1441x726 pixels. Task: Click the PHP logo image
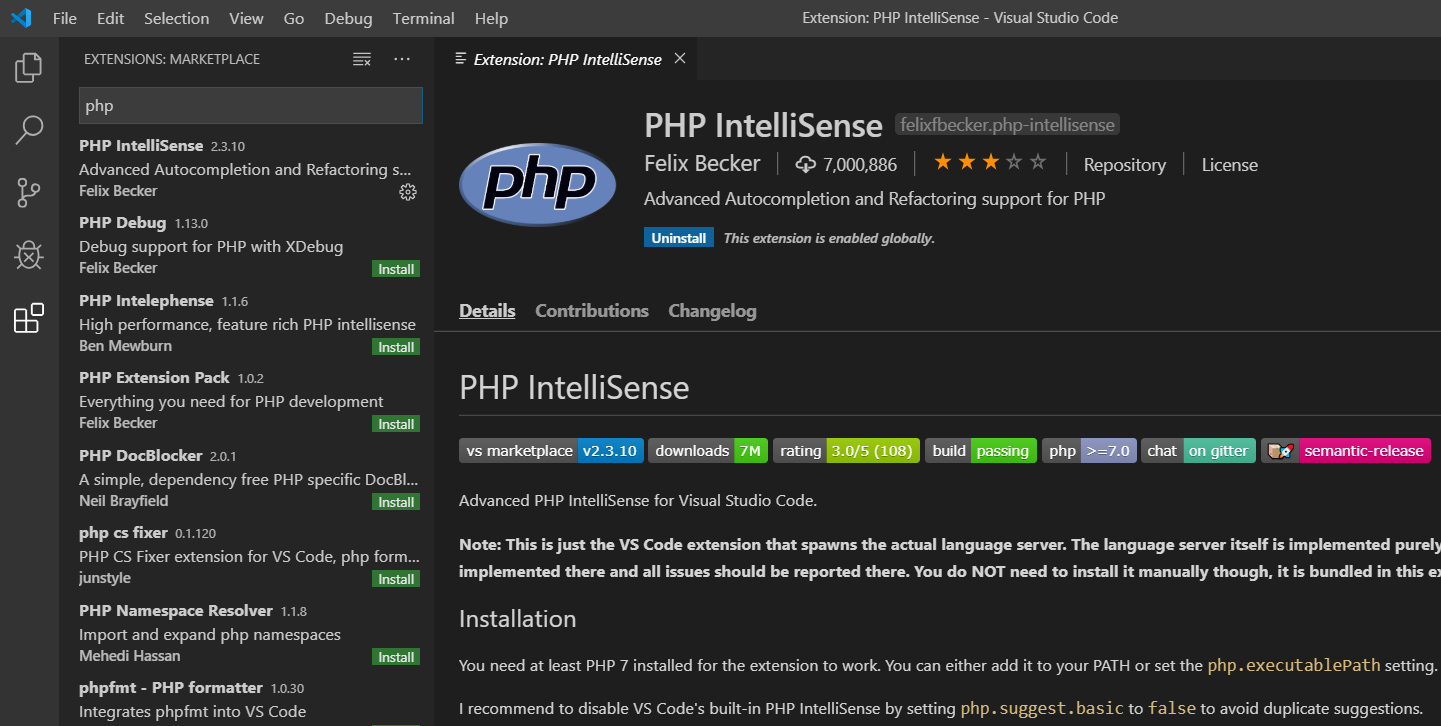[537, 183]
